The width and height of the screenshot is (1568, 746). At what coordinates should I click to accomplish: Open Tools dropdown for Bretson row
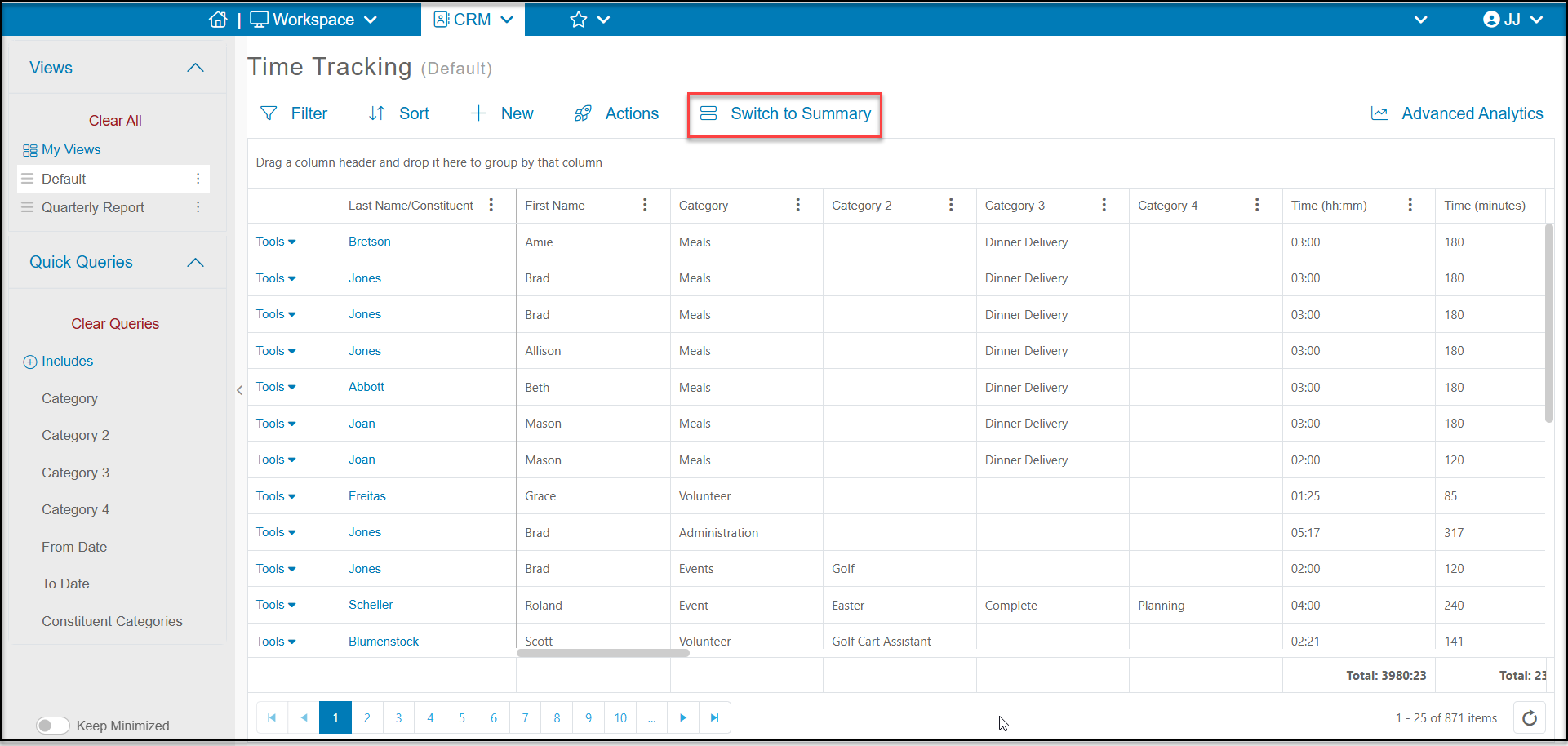click(276, 242)
